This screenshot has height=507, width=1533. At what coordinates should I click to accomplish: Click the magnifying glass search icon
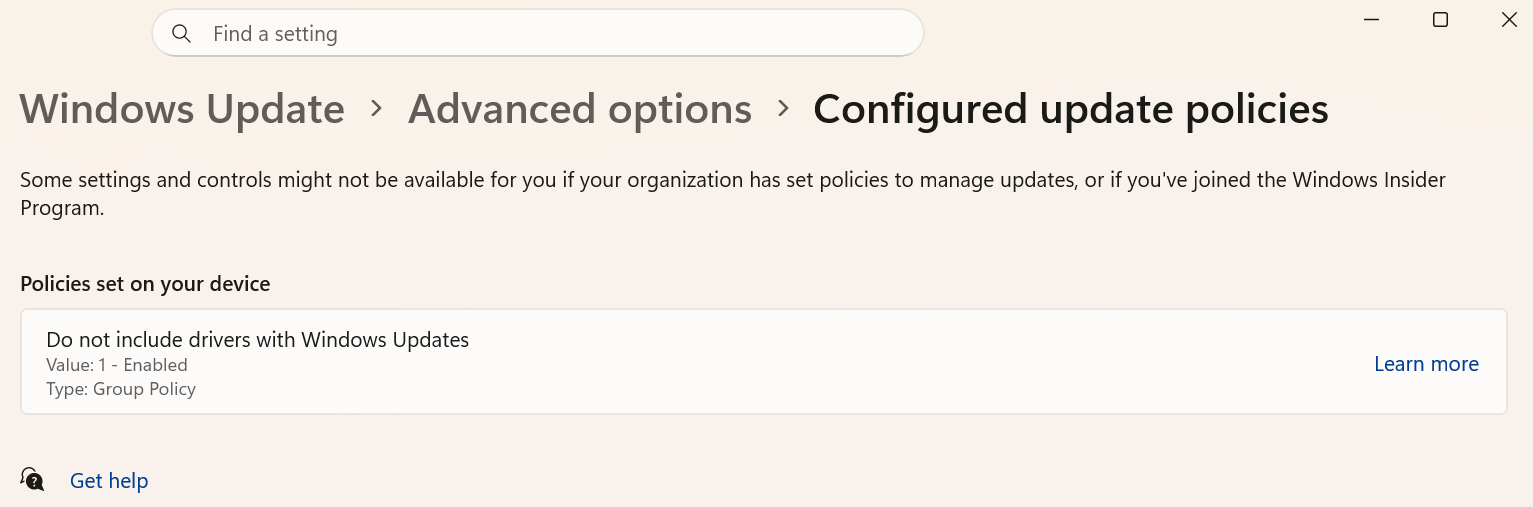181,34
